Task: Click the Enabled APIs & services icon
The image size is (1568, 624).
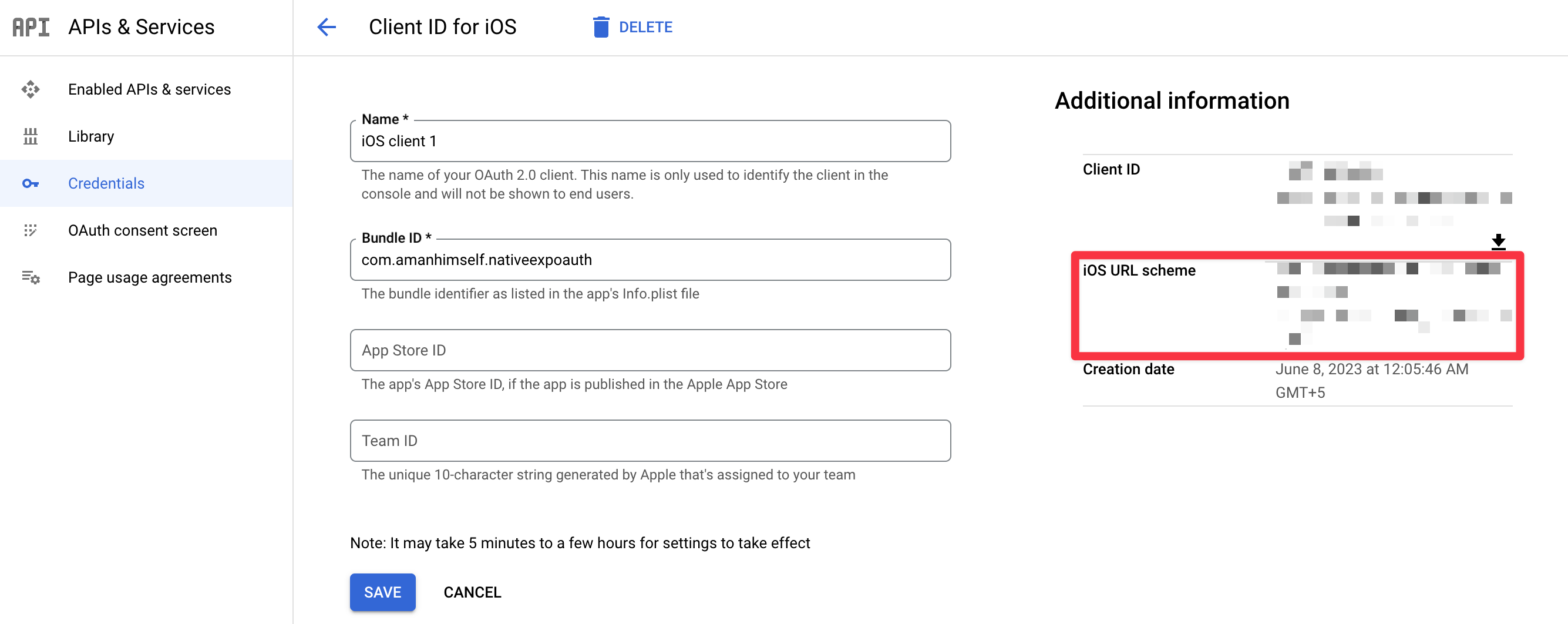Action: [x=31, y=89]
